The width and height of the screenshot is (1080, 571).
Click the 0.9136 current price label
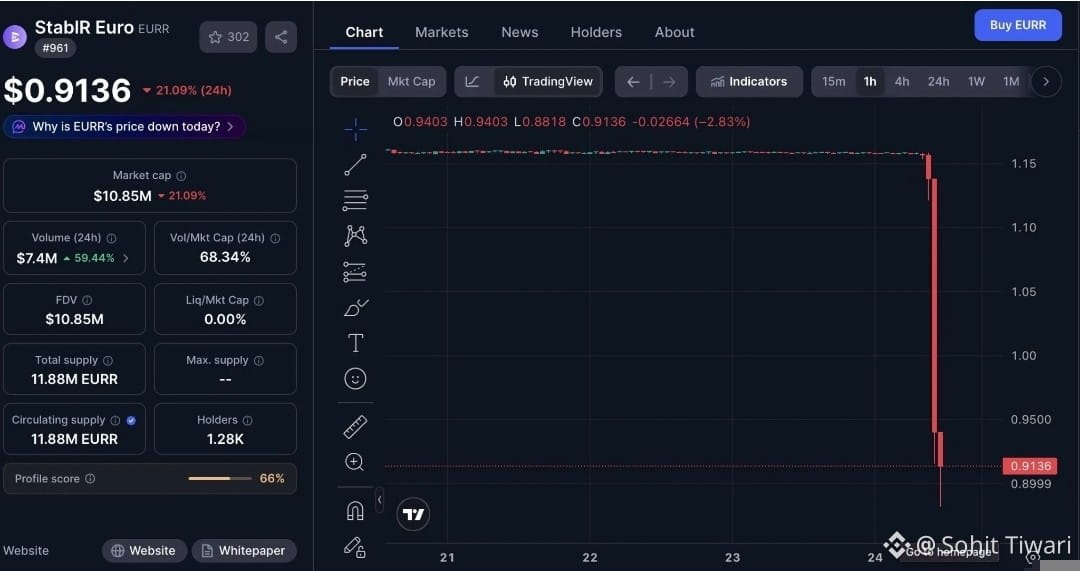pos(1030,466)
